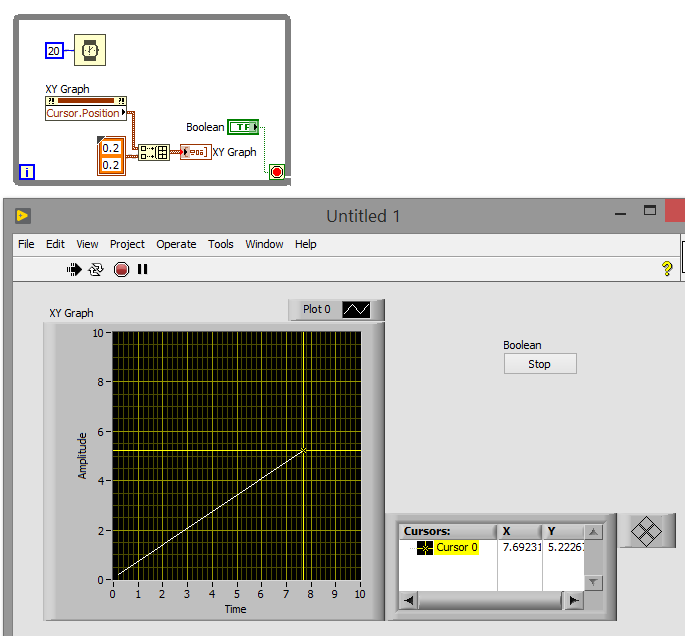This screenshot has width=685, height=636.
Task: Open context help question mark icon
Action: pos(667,269)
